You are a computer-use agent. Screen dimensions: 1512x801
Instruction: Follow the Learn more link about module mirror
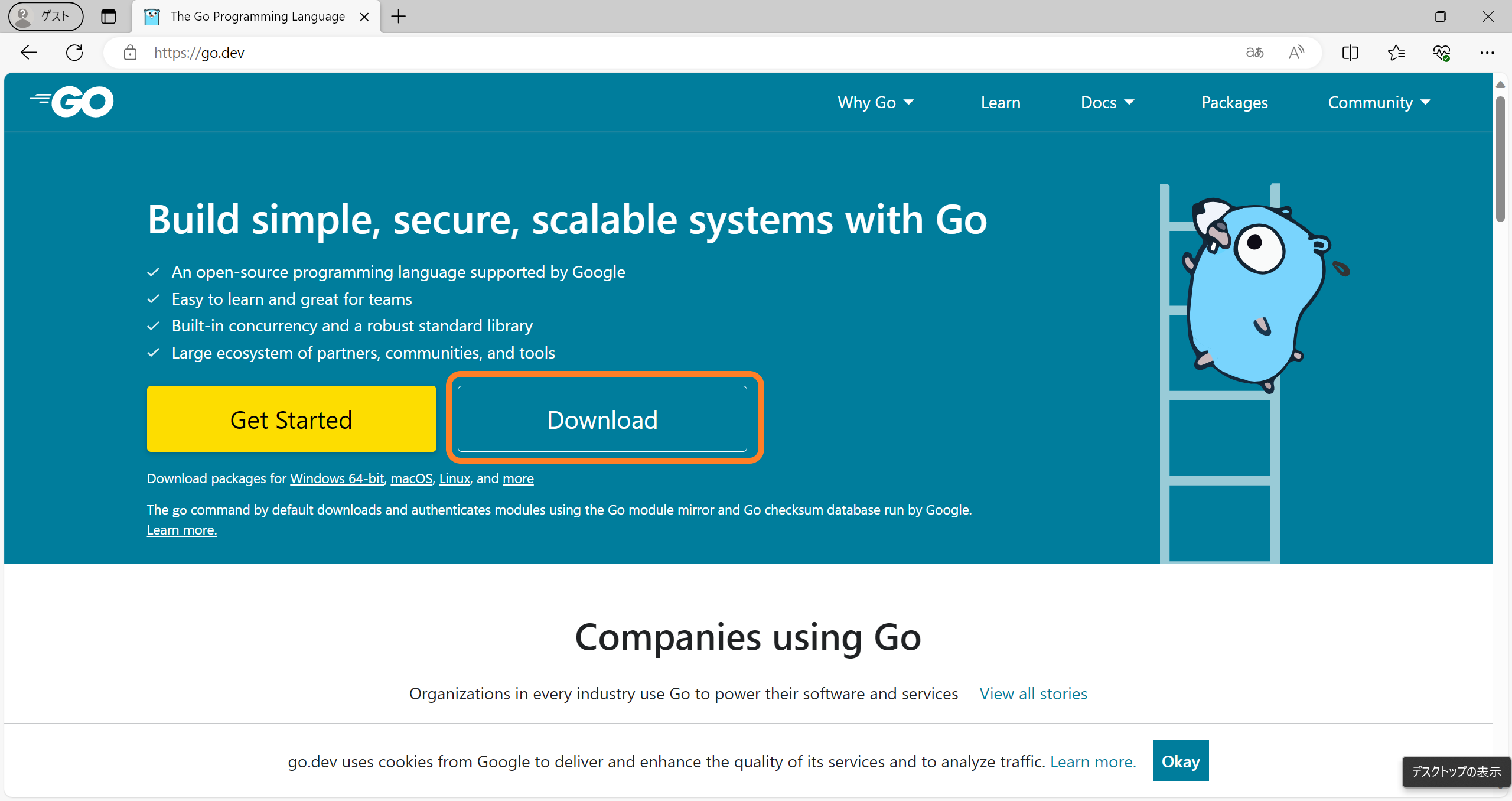pos(182,530)
